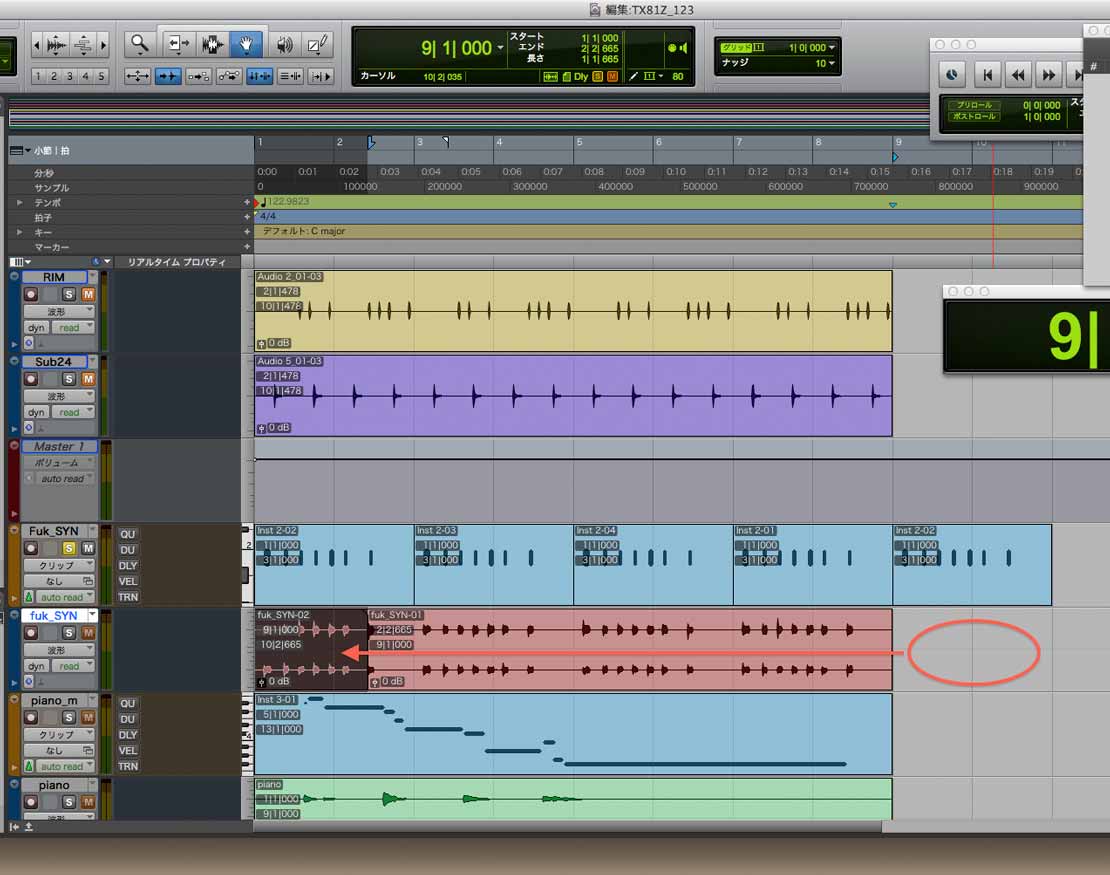
Task: Open the fuk_SYN audio track name dropdown arrow
Action: (x=92, y=615)
